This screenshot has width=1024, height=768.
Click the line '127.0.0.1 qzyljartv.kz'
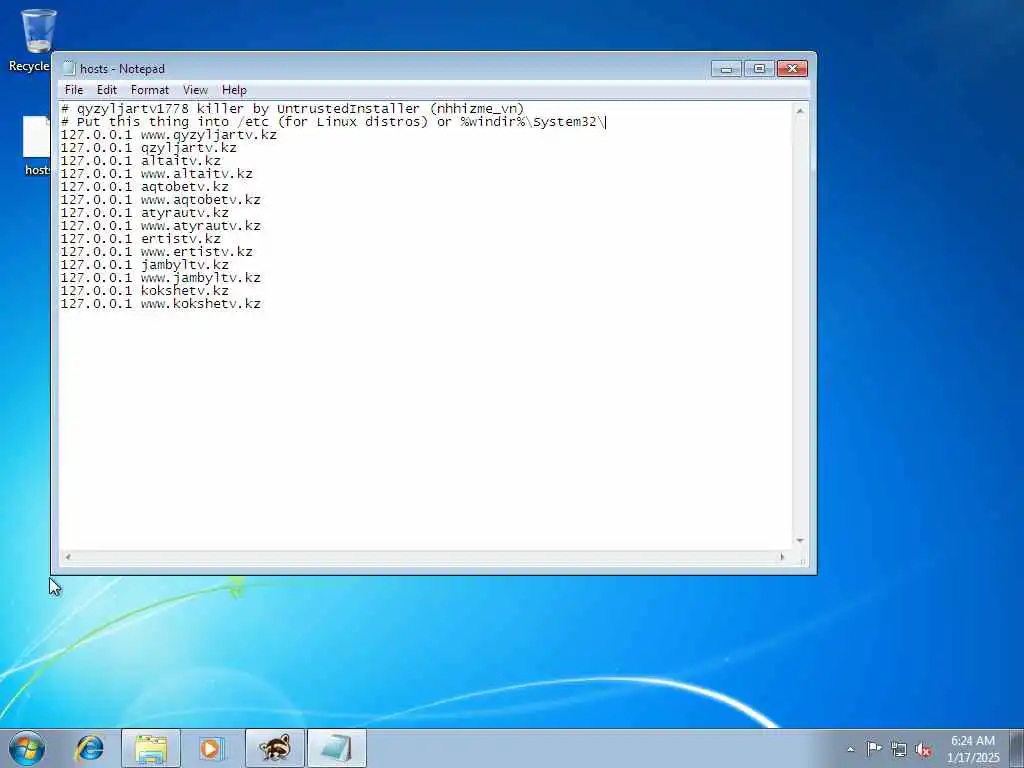click(148, 148)
